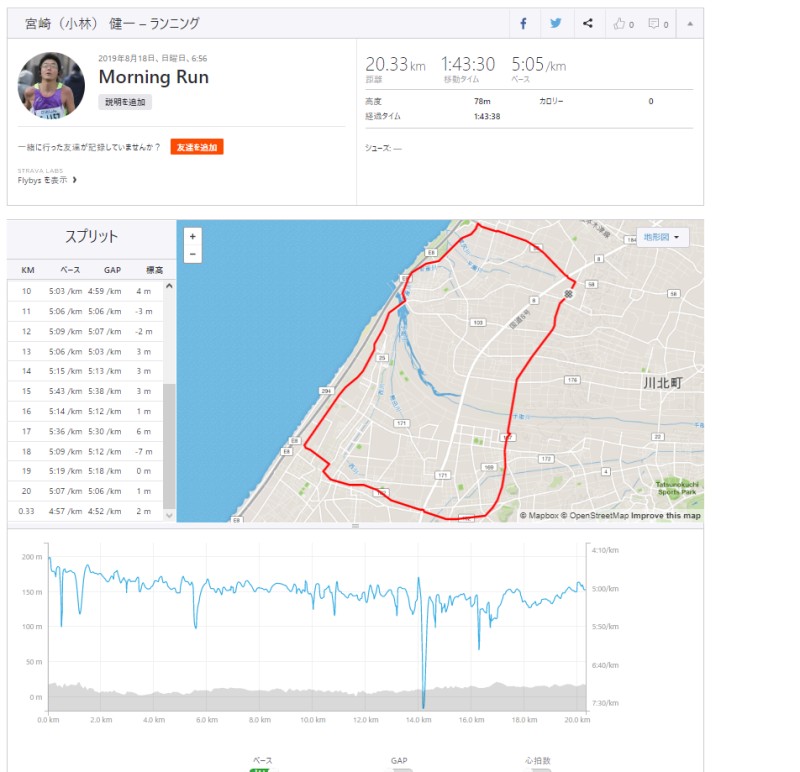800x772 pixels.
Task: Toggle the ペース chart switch
Action: pos(262,768)
